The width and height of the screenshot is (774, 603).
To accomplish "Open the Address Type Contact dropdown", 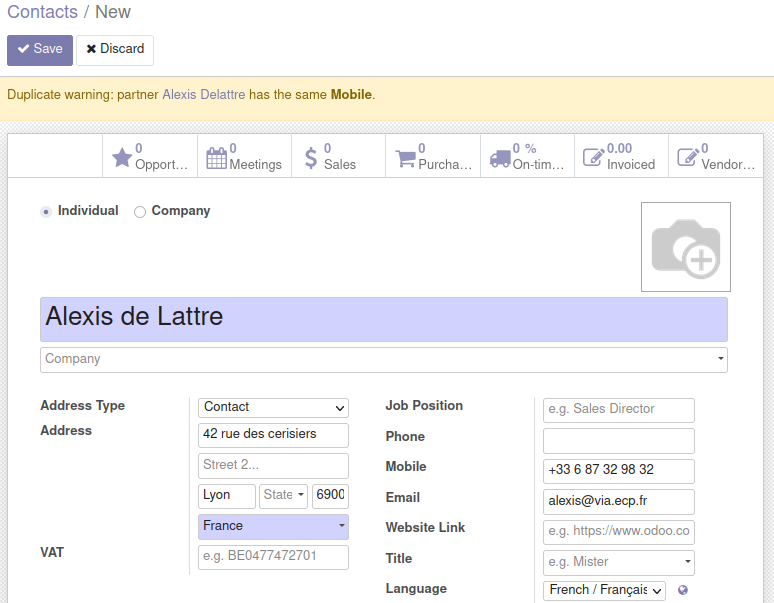I will (x=273, y=408).
